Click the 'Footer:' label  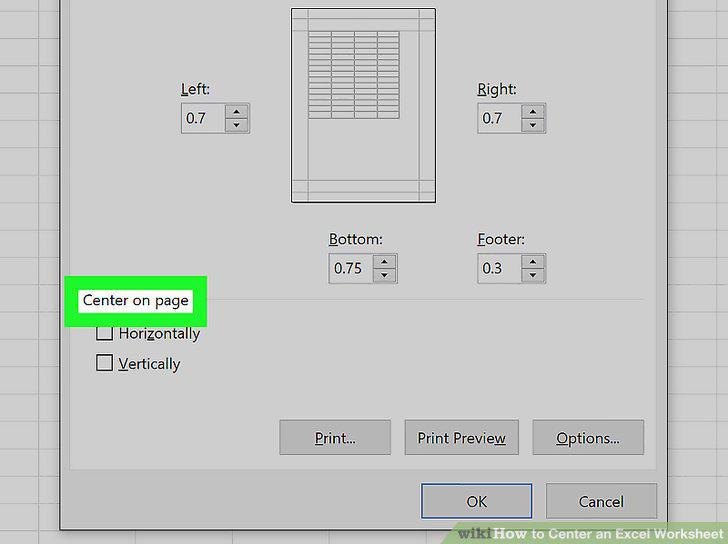pyautogui.click(x=501, y=239)
